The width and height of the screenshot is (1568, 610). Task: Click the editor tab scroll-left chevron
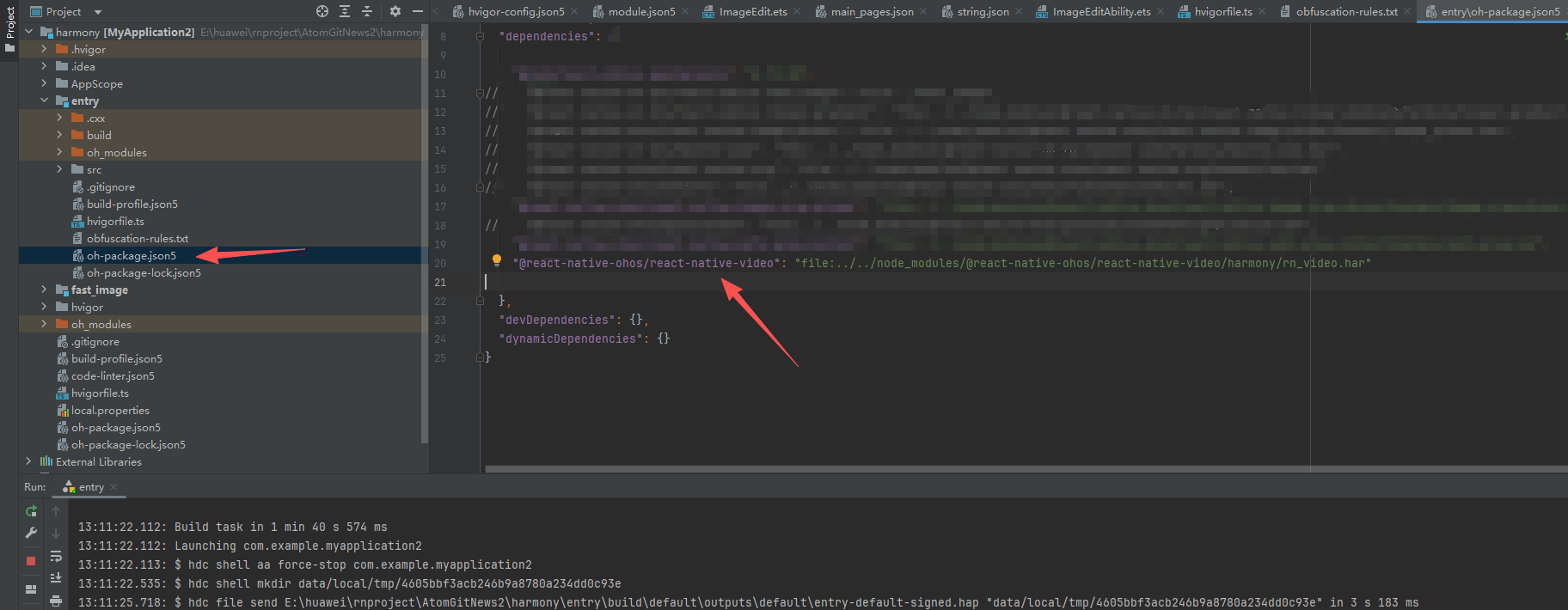(436, 11)
